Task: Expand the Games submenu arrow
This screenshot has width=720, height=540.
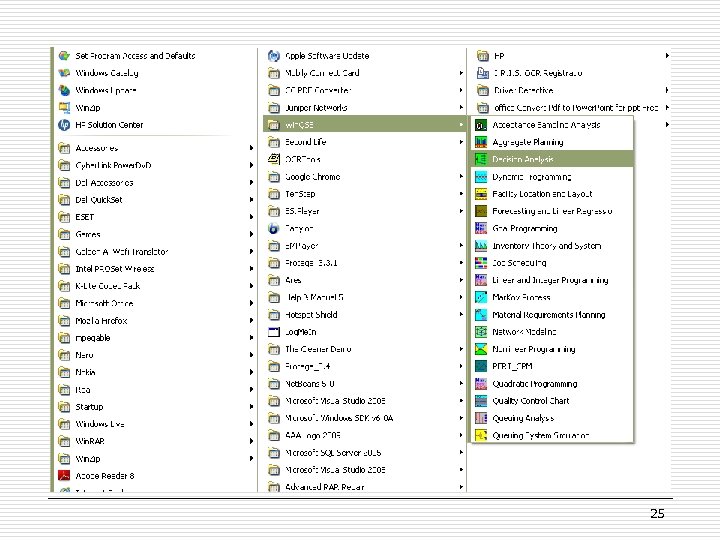Action: point(251,234)
